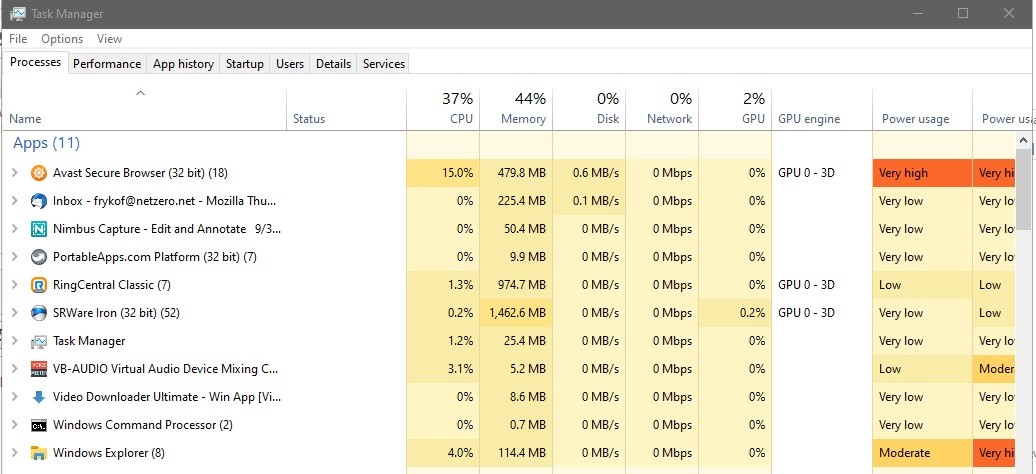The width and height of the screenshot is (1036, 474).
Task: Click the Video Downloader Ultimate icon
Action: coord(39,397)
